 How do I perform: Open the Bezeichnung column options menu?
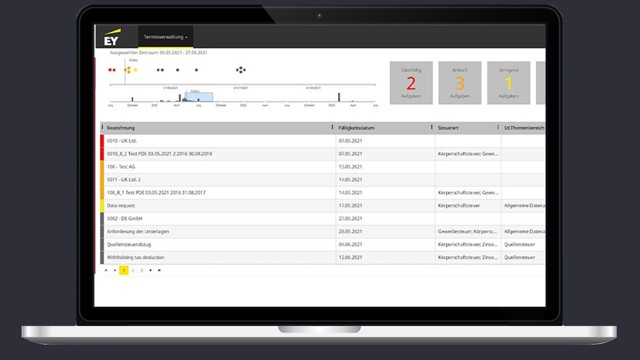tap(332, 127)
